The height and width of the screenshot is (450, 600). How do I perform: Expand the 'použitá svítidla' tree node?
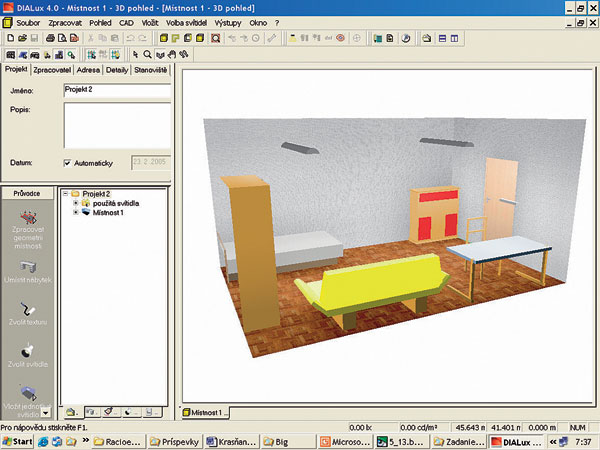[x=75, y=203]
